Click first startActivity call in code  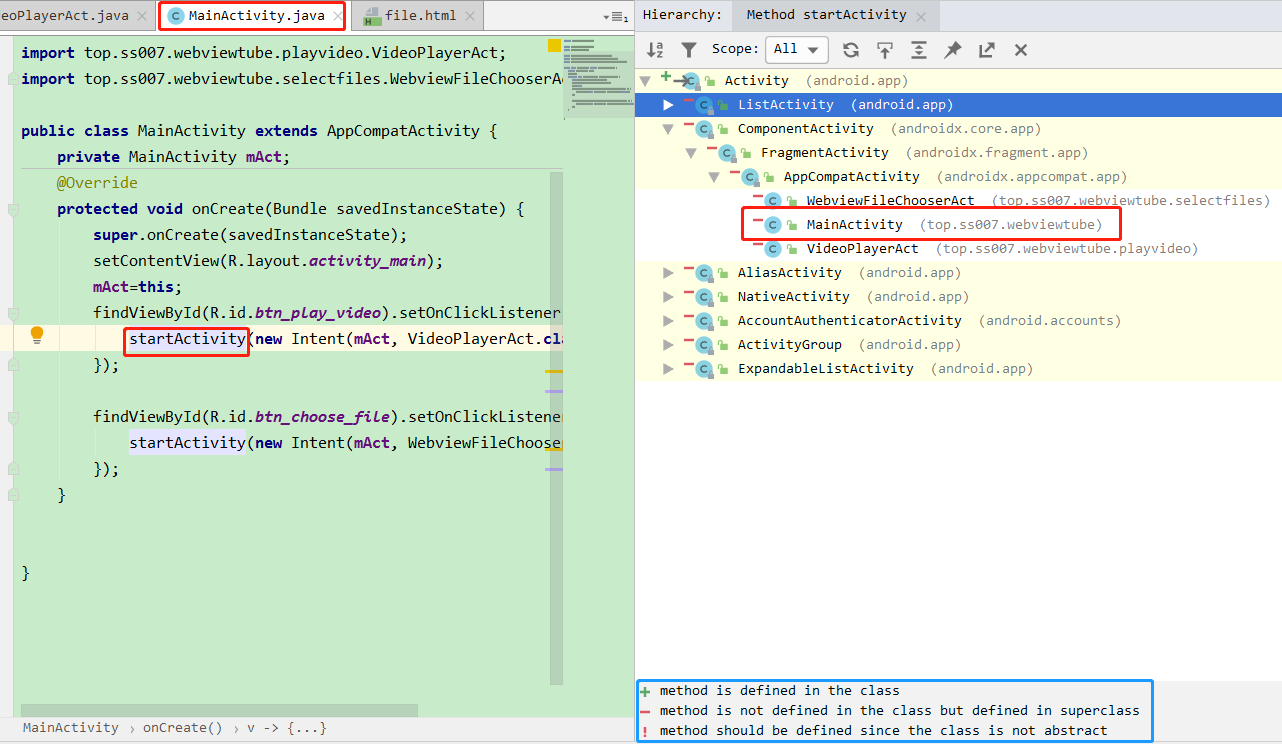[187, 339]
